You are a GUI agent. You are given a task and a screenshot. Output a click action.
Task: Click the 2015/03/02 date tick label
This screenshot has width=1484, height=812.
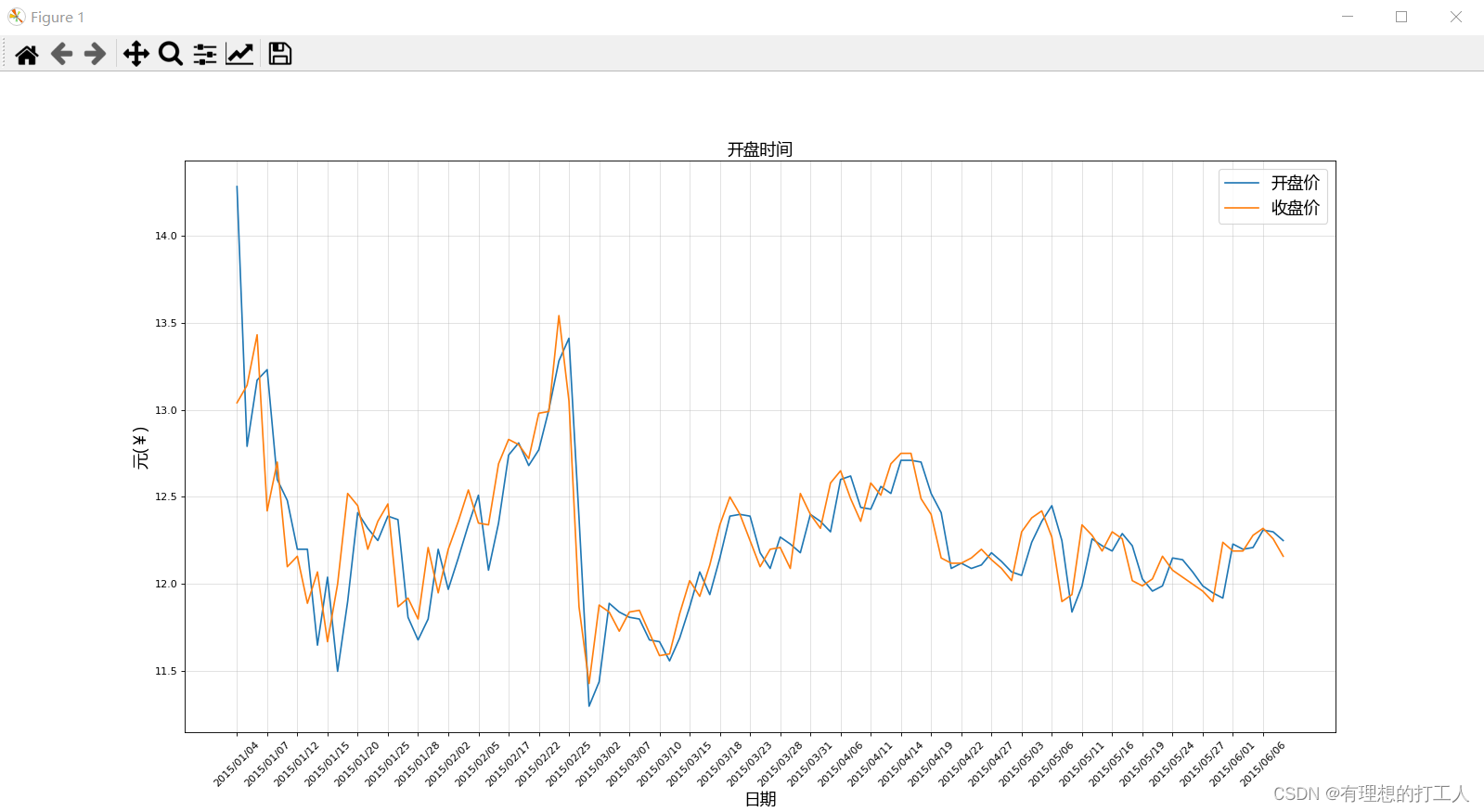point(599,765)
